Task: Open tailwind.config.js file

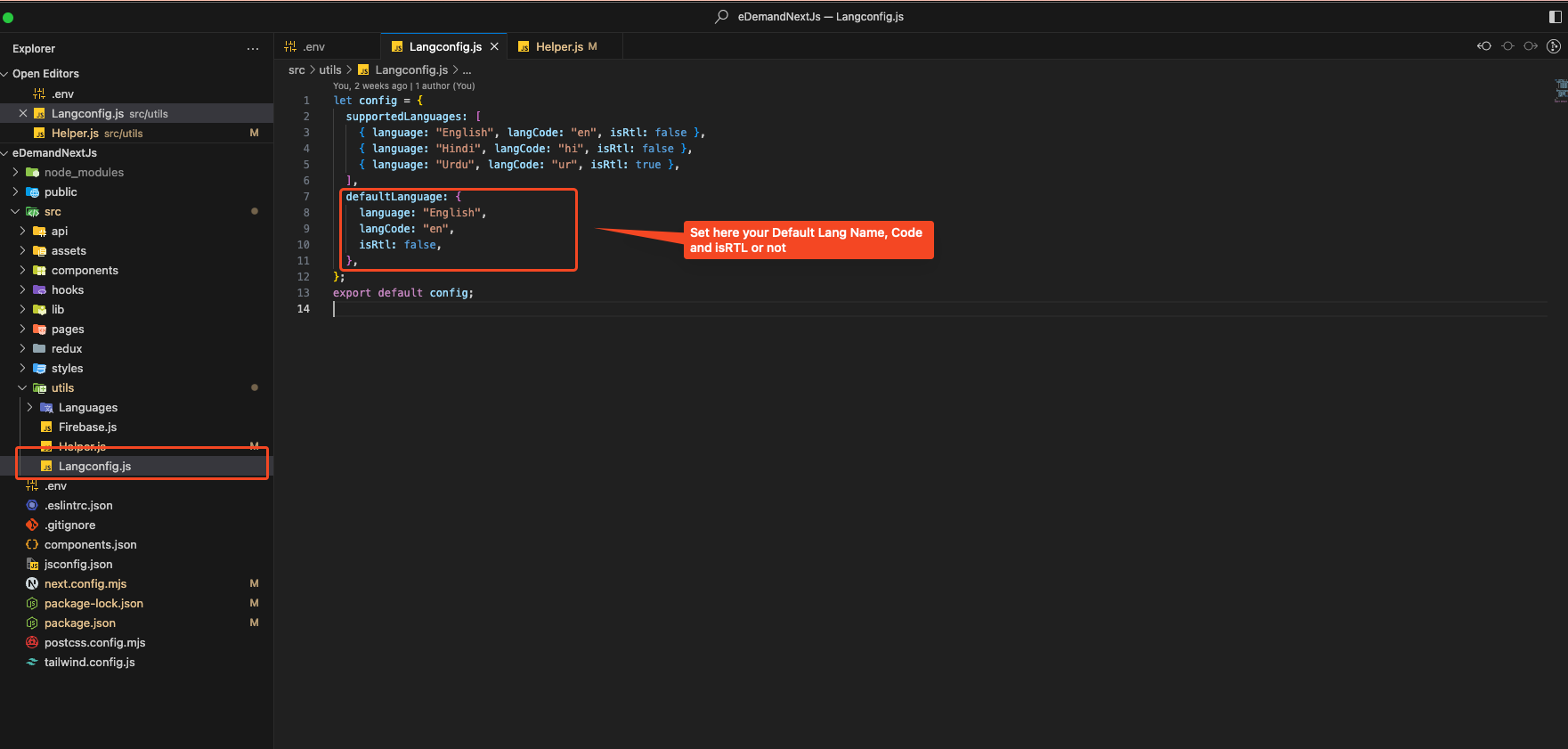Action: pyautogui.click(x=89, y=663)
